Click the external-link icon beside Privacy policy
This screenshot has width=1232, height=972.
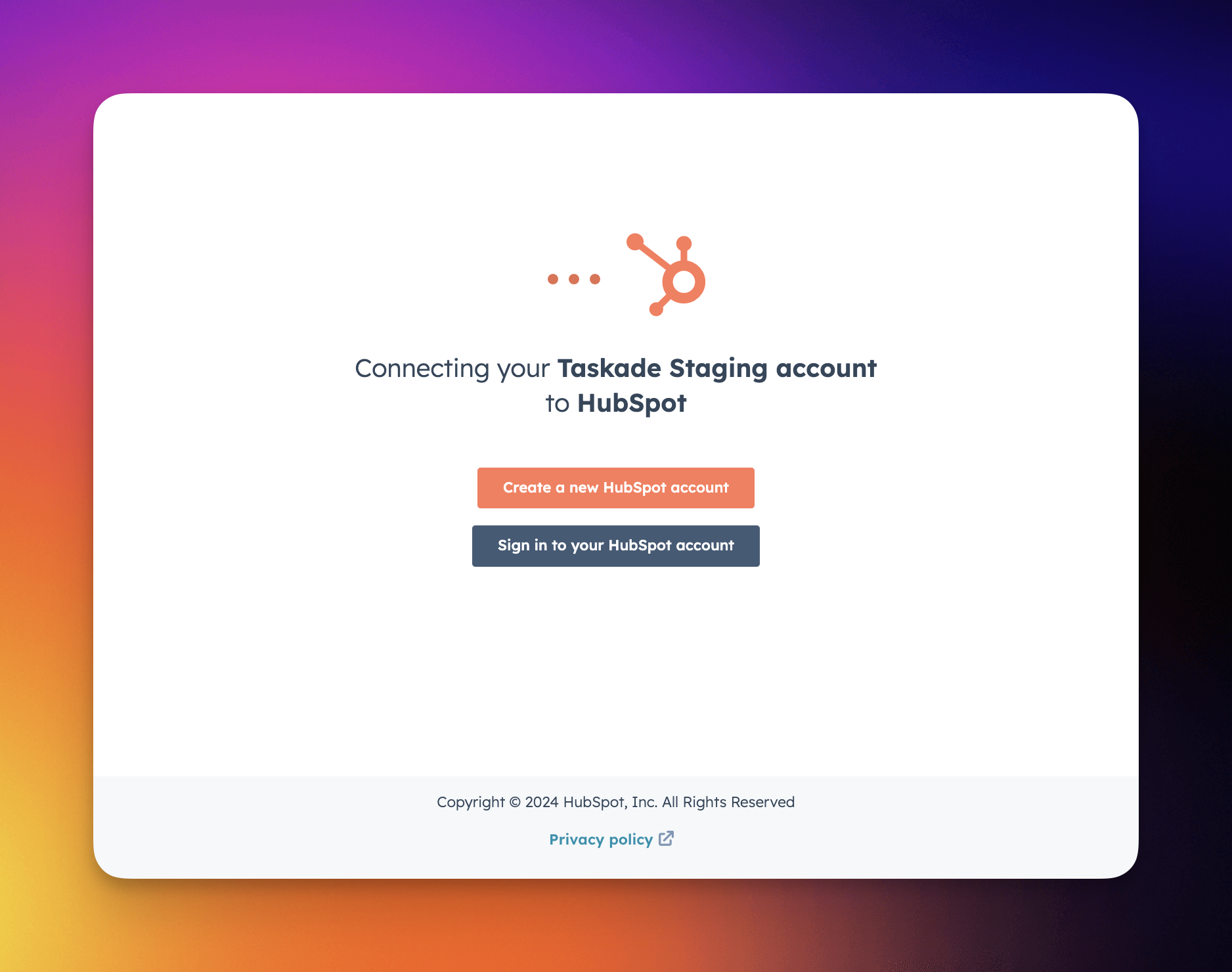pos(666,839)
